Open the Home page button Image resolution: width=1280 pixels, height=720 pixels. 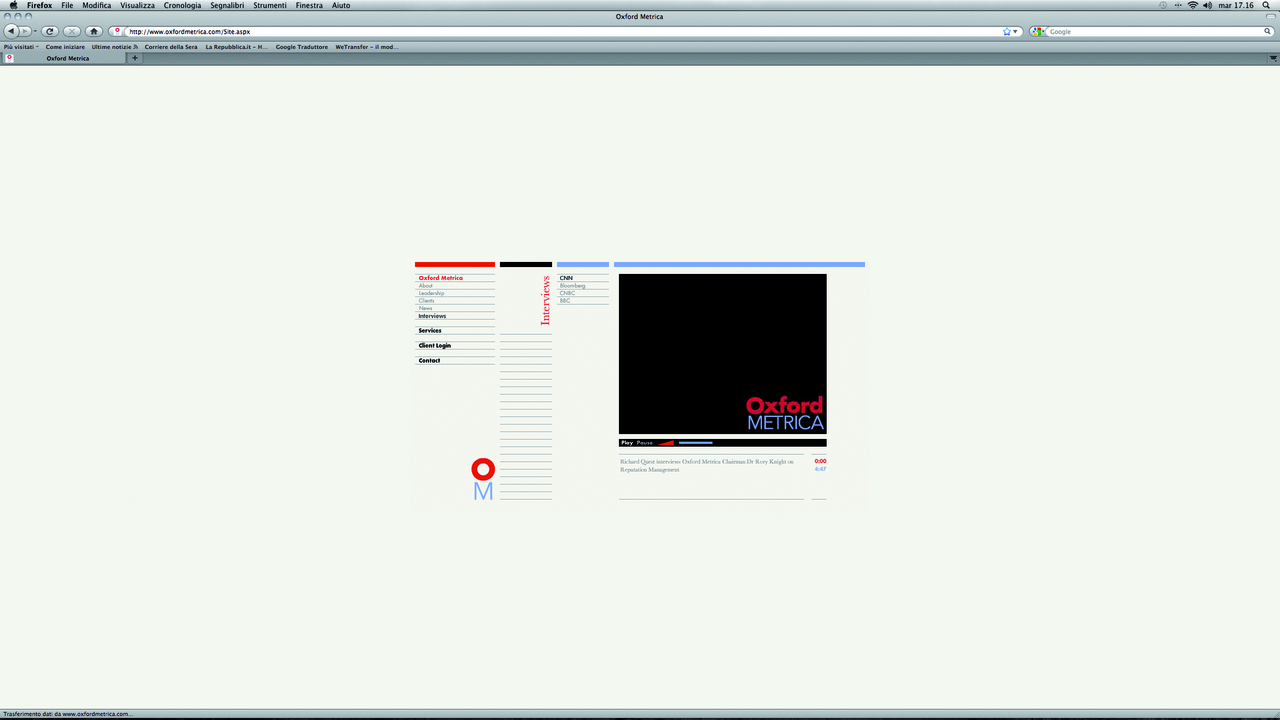[x=94, y=31]
